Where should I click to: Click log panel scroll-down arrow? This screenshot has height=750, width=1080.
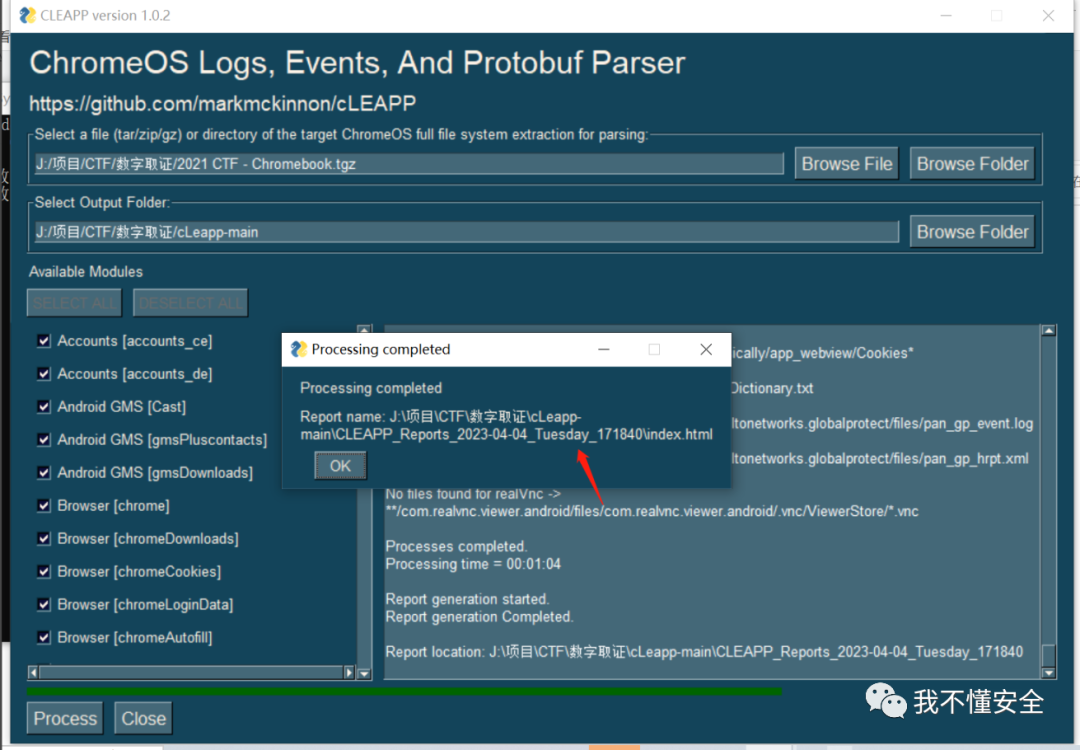[x=1048, y=673]
